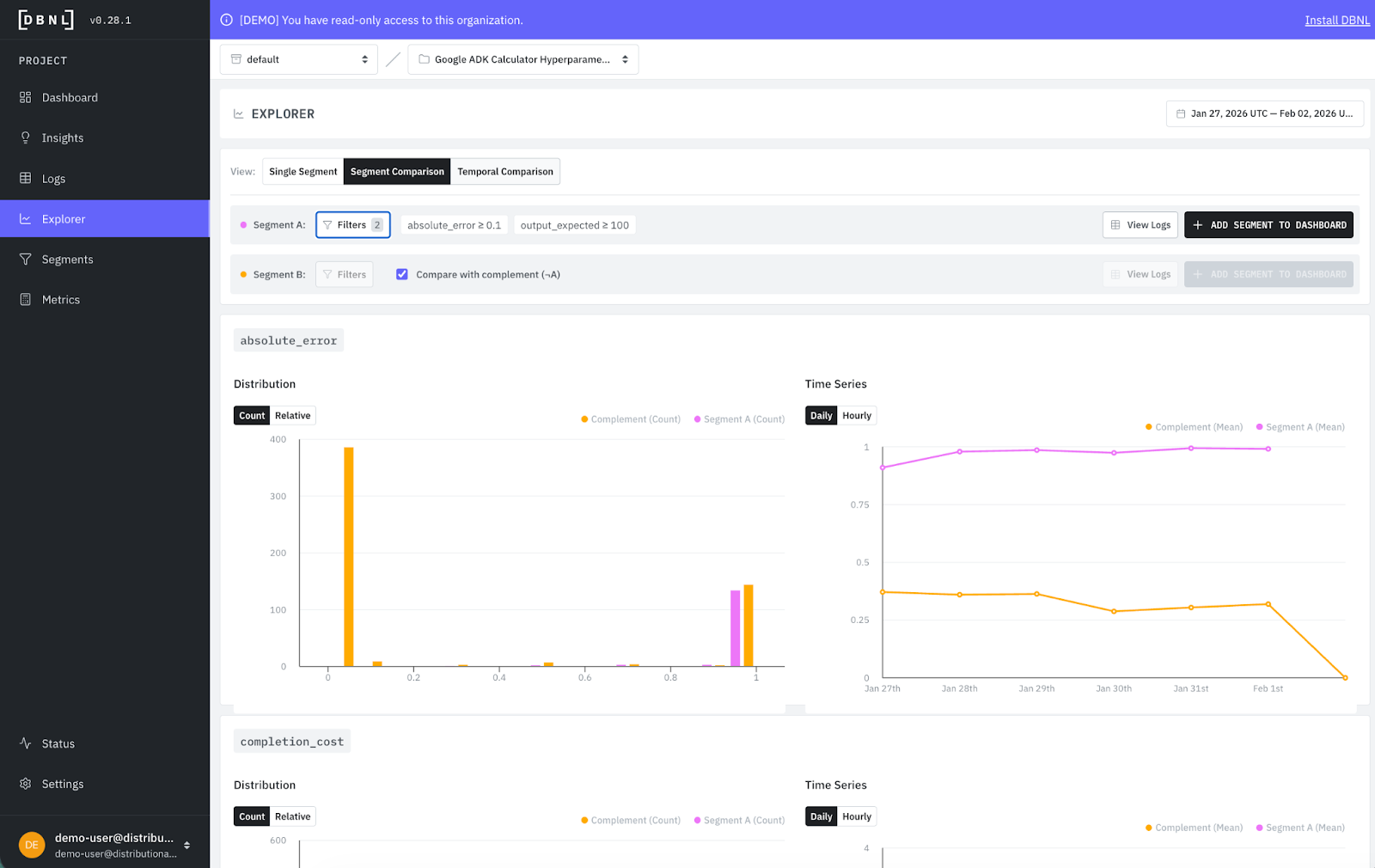This screenshot has height=868, width=1375.
Task: Click View Logs for Segment A
Action: [x=1140, y=225]
